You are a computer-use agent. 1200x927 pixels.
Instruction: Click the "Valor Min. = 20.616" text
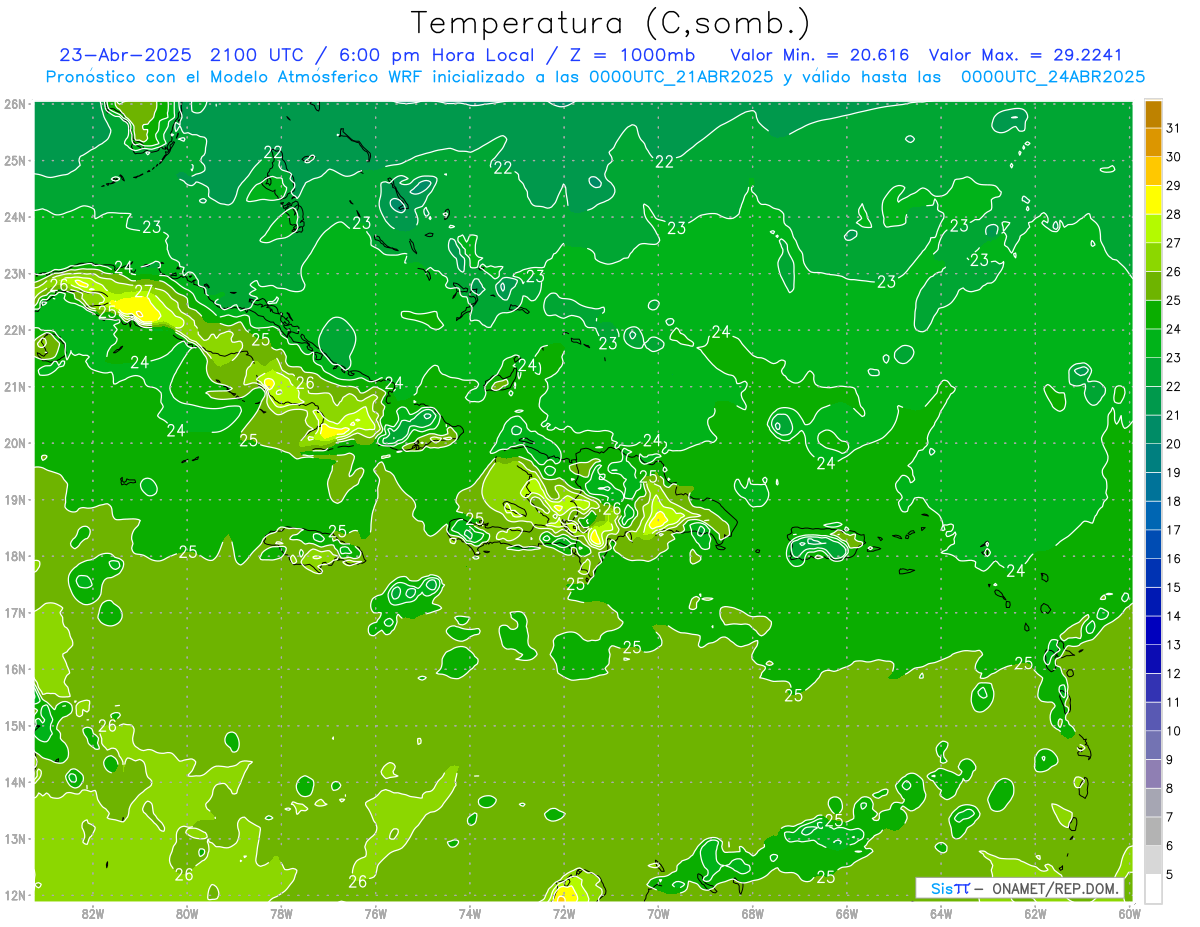click(x=820, y=55)
